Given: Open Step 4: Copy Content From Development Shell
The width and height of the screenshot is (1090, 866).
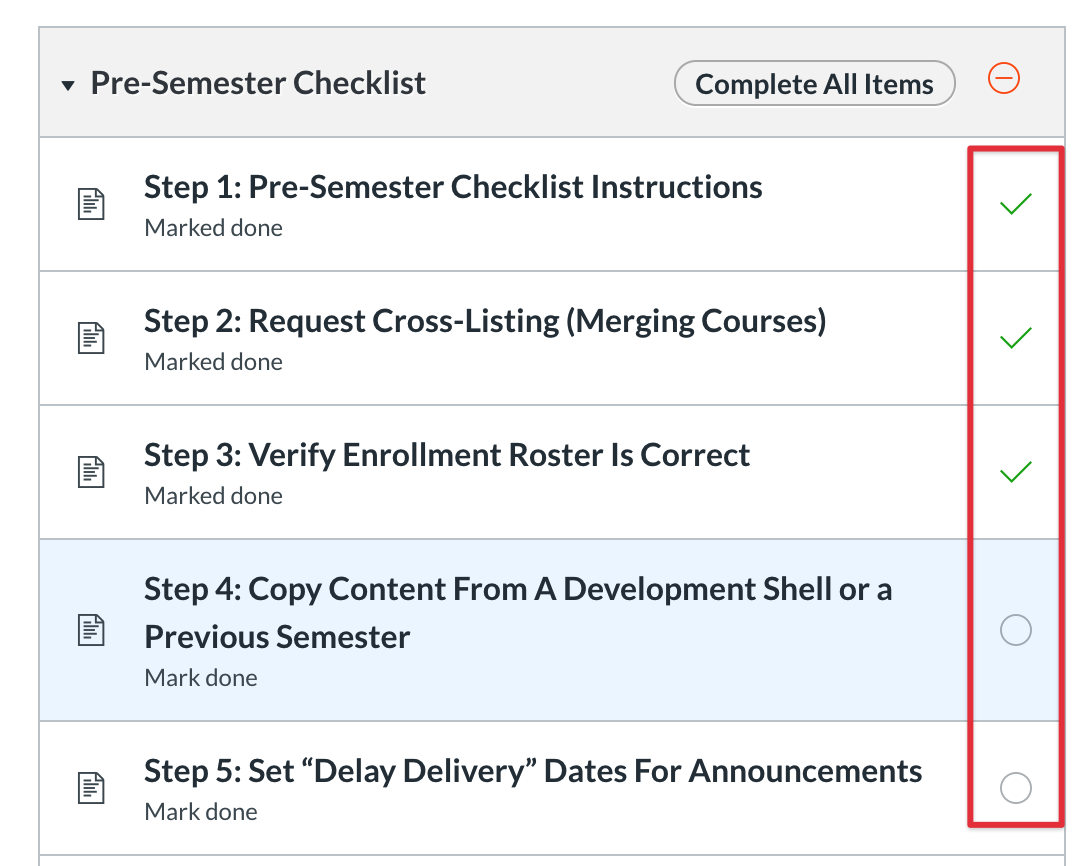Looking at the screenshot, I should [x=517, y=590].
